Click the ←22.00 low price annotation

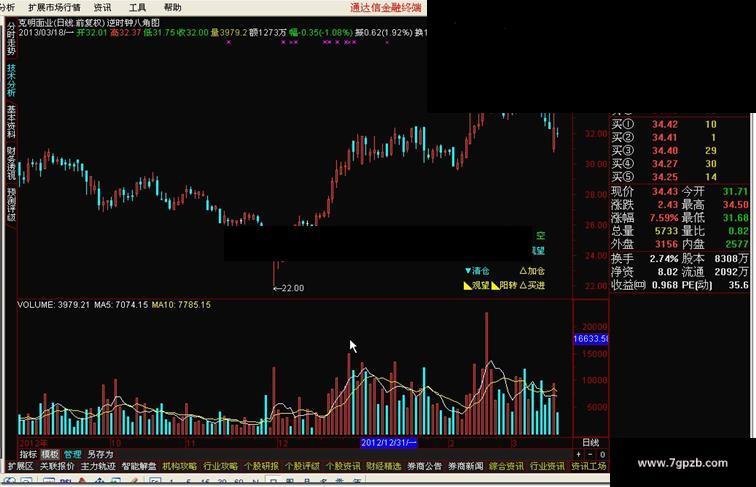click(288, 288)
